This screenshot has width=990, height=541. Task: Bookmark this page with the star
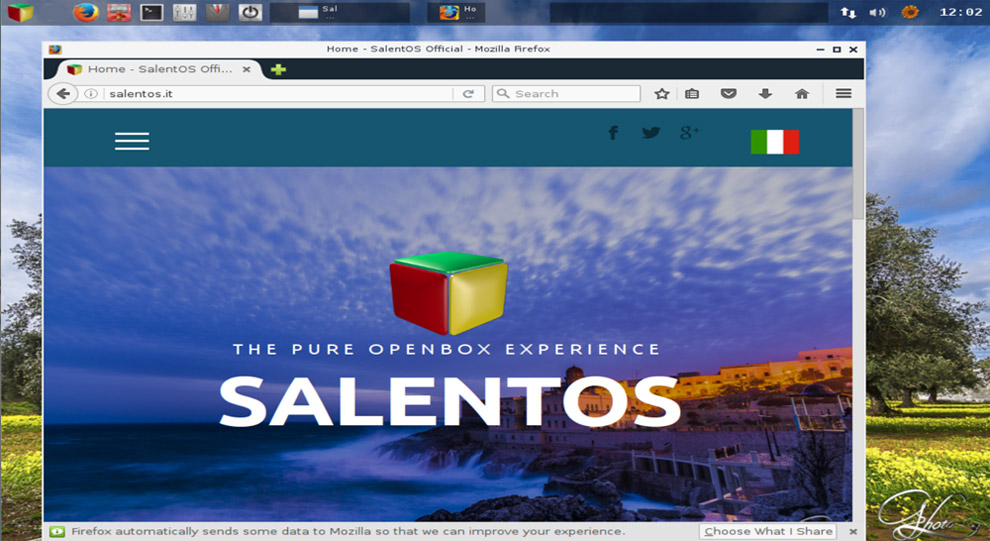[661, 93]
